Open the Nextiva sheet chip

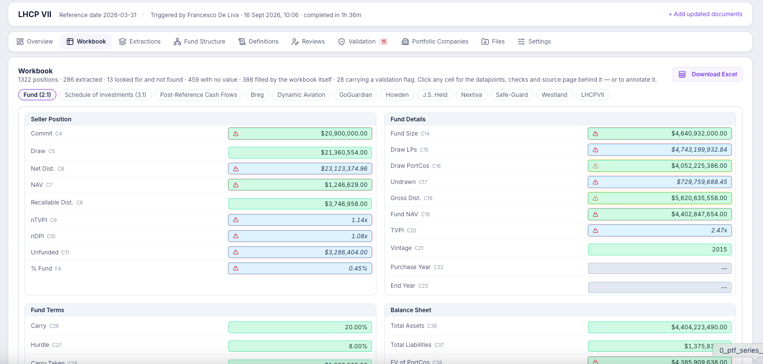point(471,95)
